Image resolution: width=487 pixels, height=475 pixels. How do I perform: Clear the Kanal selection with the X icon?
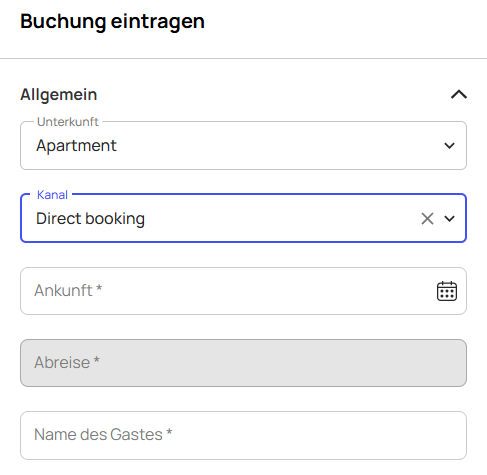click(x=427, y=219)
